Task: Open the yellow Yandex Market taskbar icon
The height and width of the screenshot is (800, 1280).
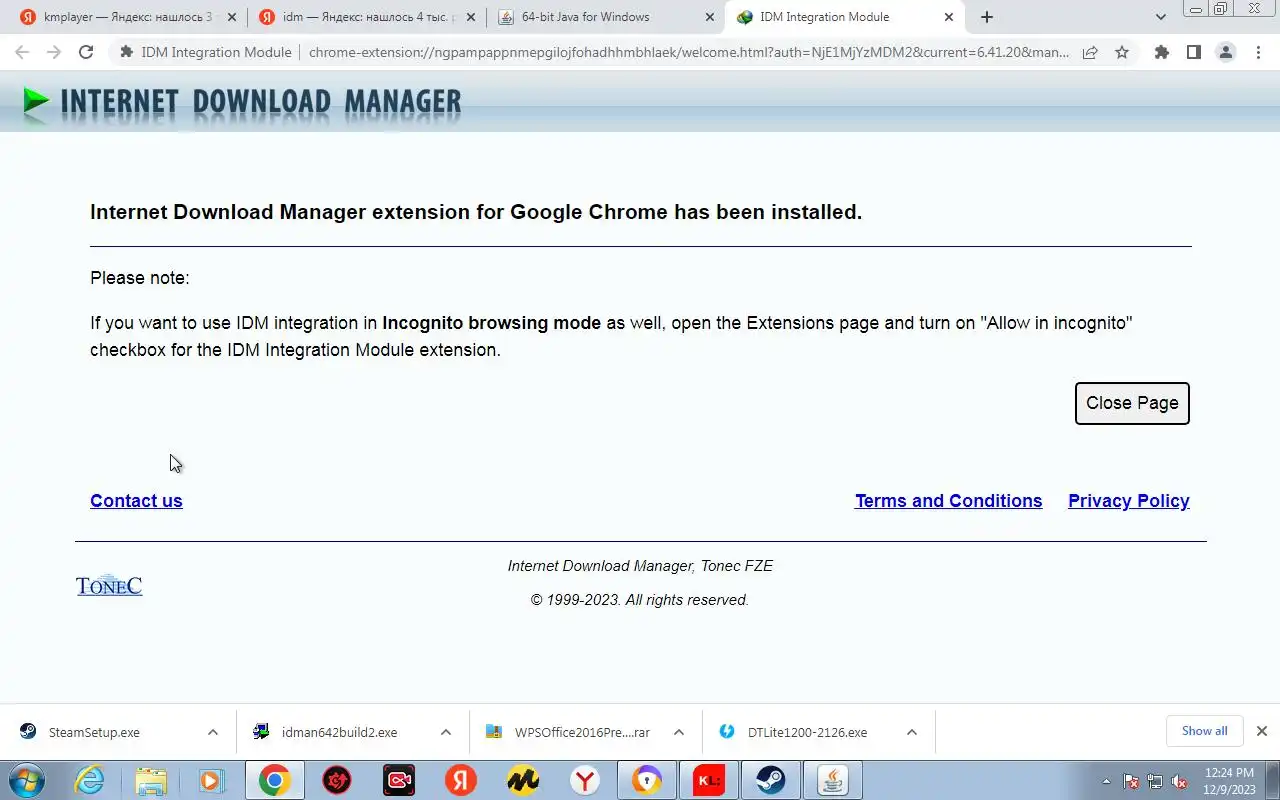Action: point(523,780)
